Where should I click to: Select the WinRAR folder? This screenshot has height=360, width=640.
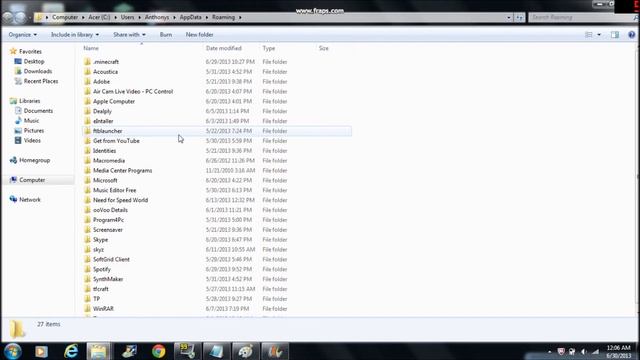(103, 309)
